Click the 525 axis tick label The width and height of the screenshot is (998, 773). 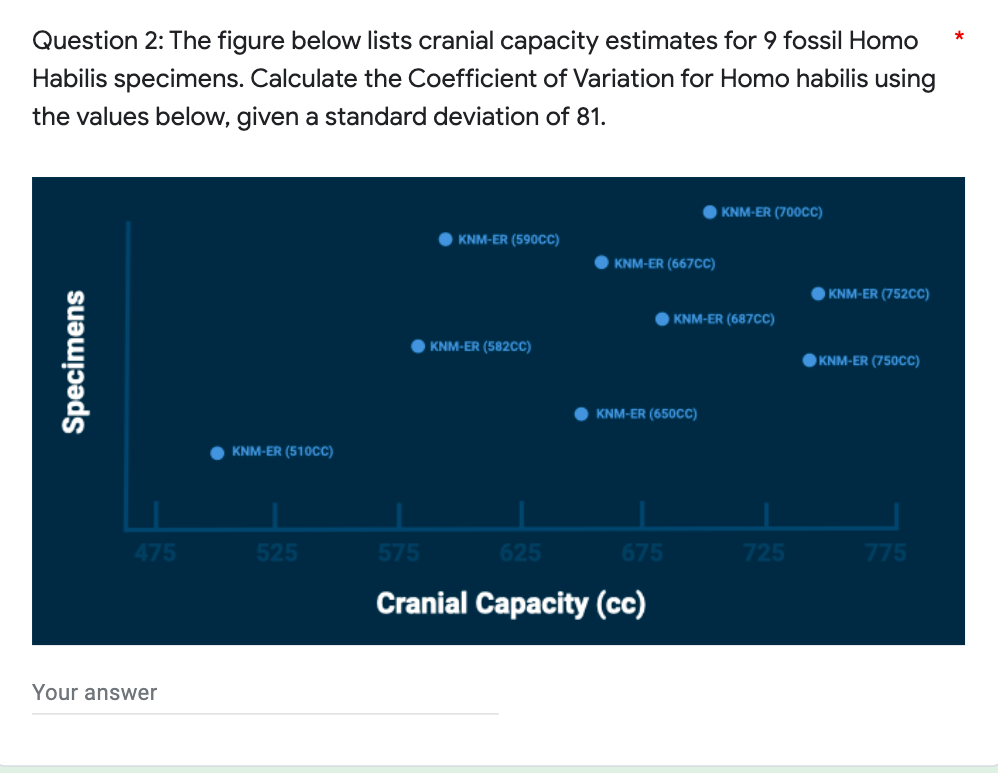coord(276,551)
